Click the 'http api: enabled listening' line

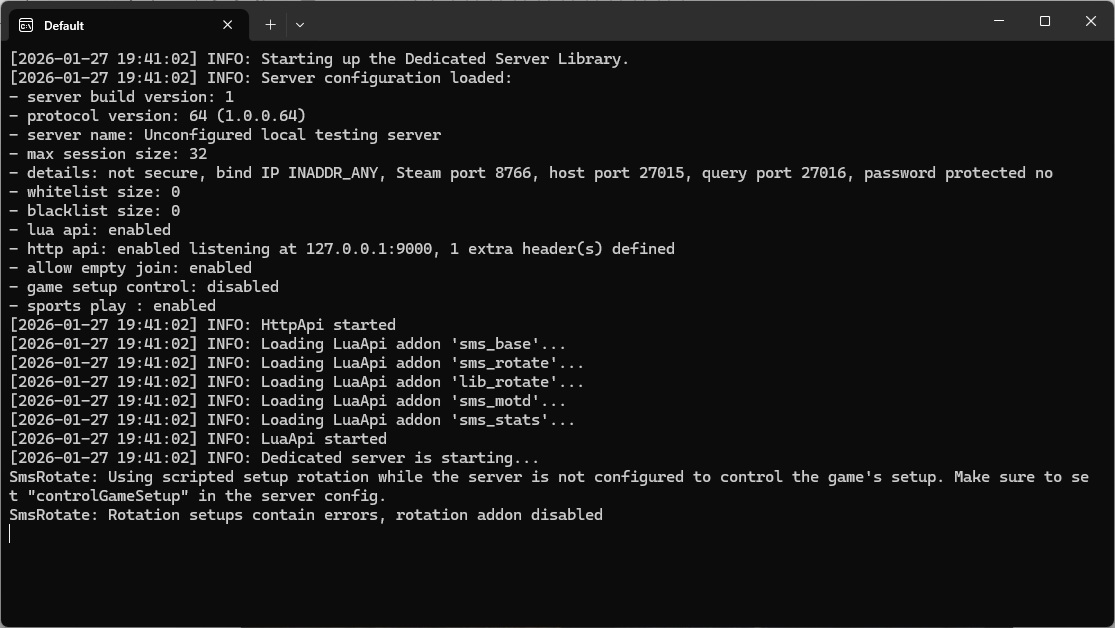click(x=340, y=249)
